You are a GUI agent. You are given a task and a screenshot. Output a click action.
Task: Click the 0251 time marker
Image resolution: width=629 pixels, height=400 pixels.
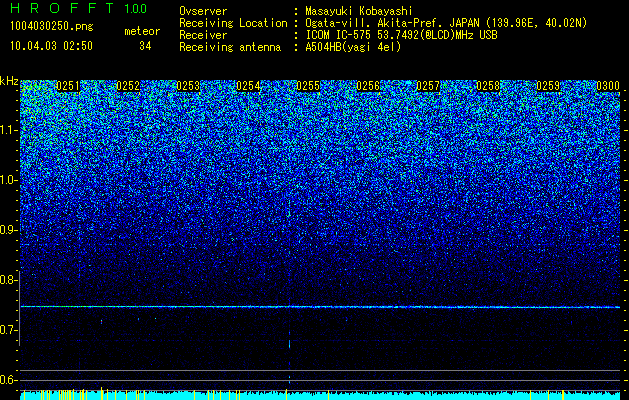coord(67,86)
